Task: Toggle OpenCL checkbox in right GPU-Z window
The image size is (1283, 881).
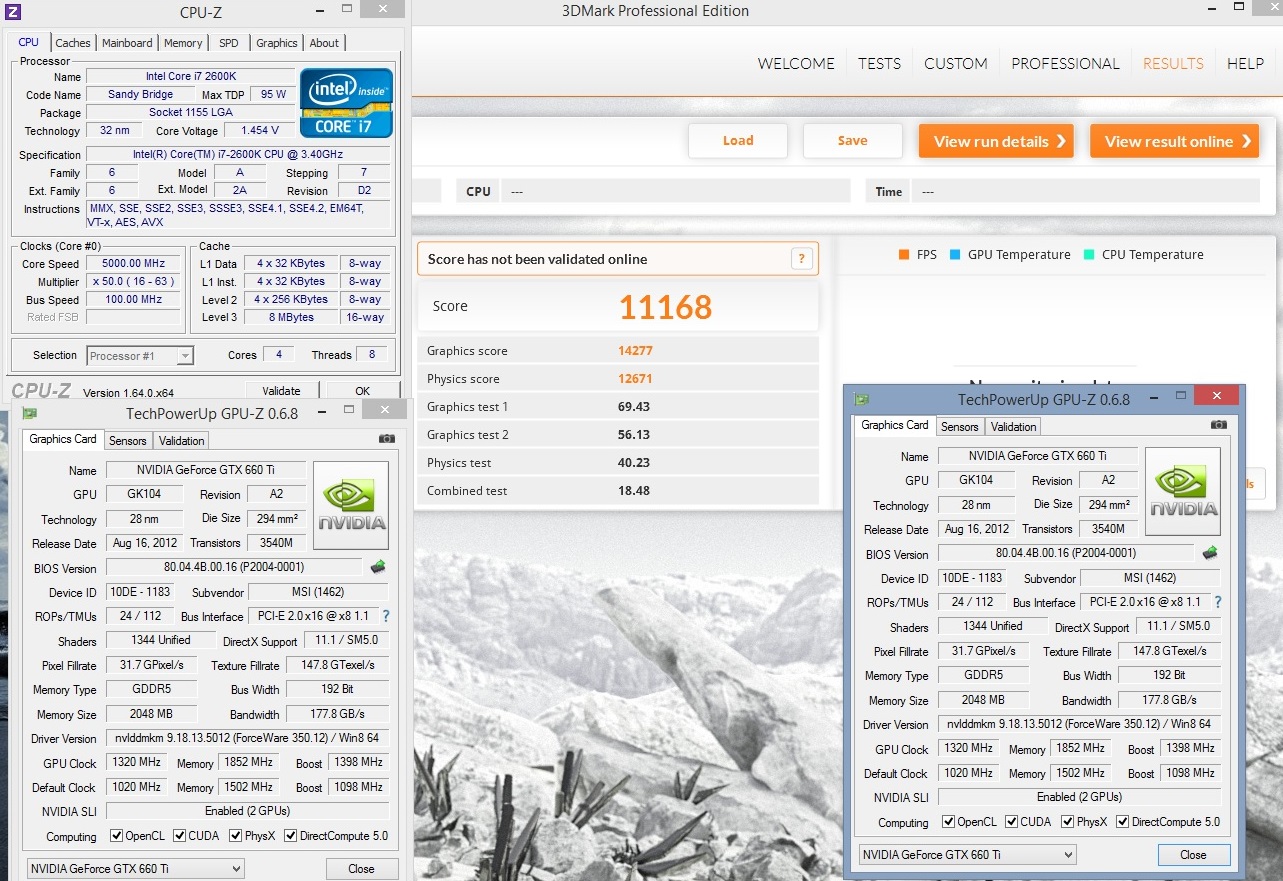Action: click(x=949, y=822)
